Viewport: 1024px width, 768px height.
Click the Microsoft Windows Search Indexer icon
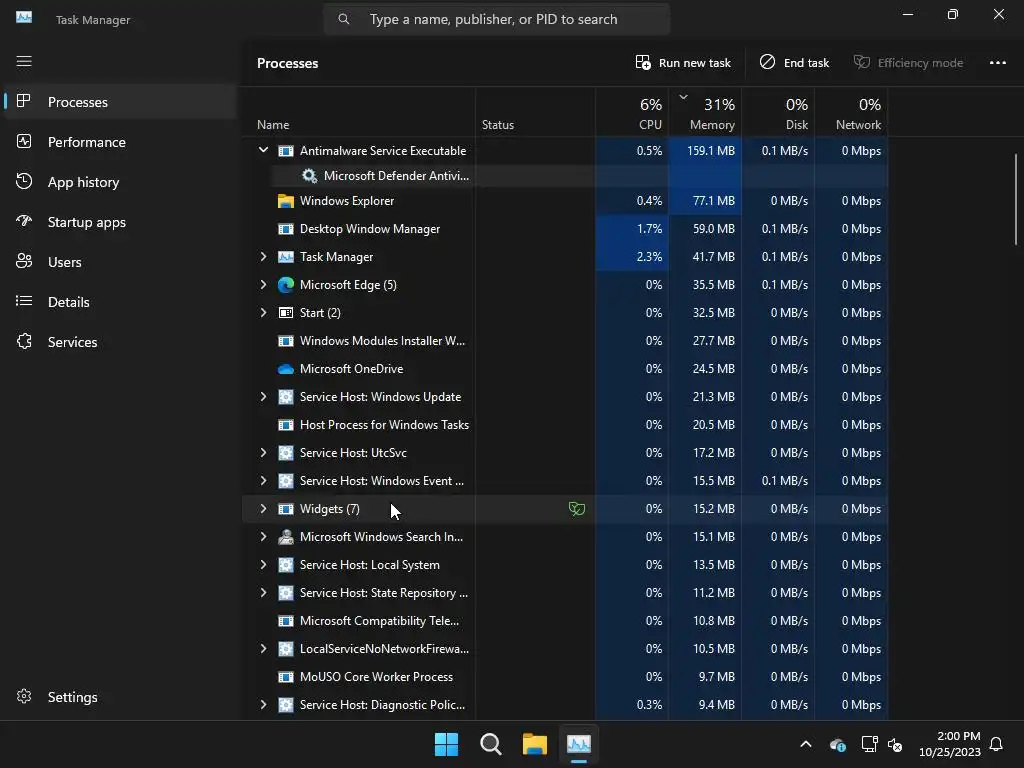click(285, 537)
